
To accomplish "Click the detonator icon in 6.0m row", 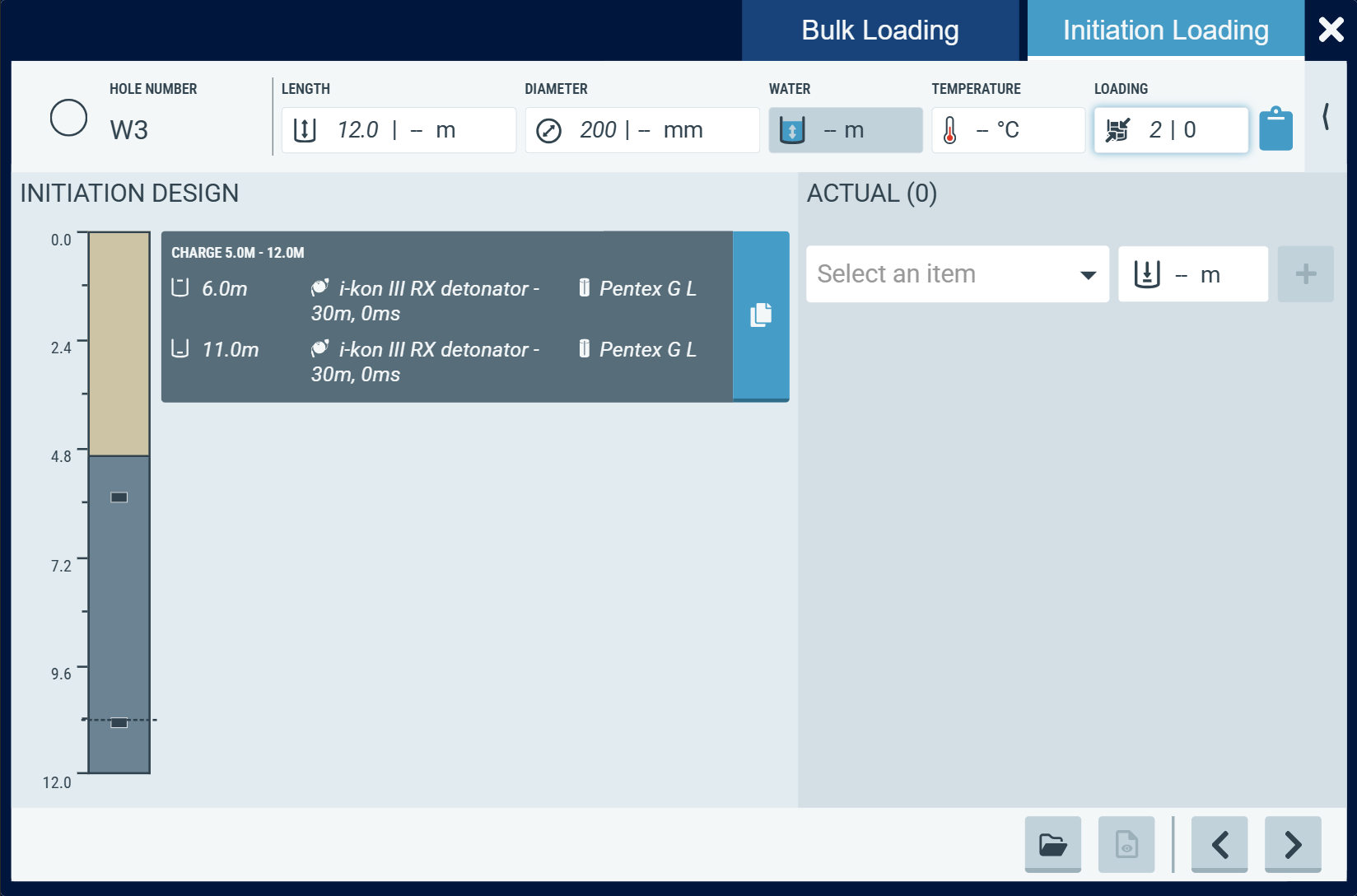I will pyautogui.click(x=320, y=287).
